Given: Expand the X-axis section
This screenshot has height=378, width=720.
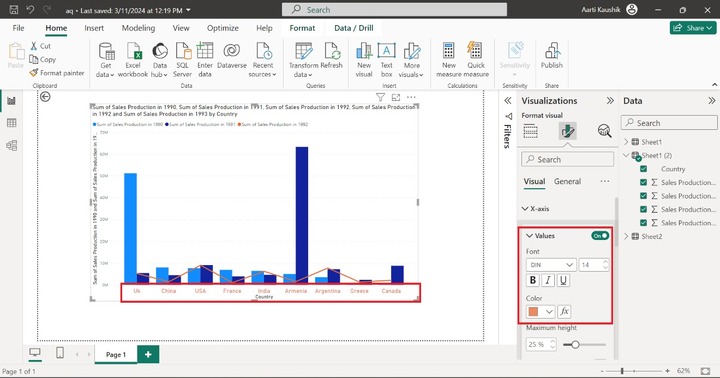Looking at the screenshot, I should coord(535,209).
